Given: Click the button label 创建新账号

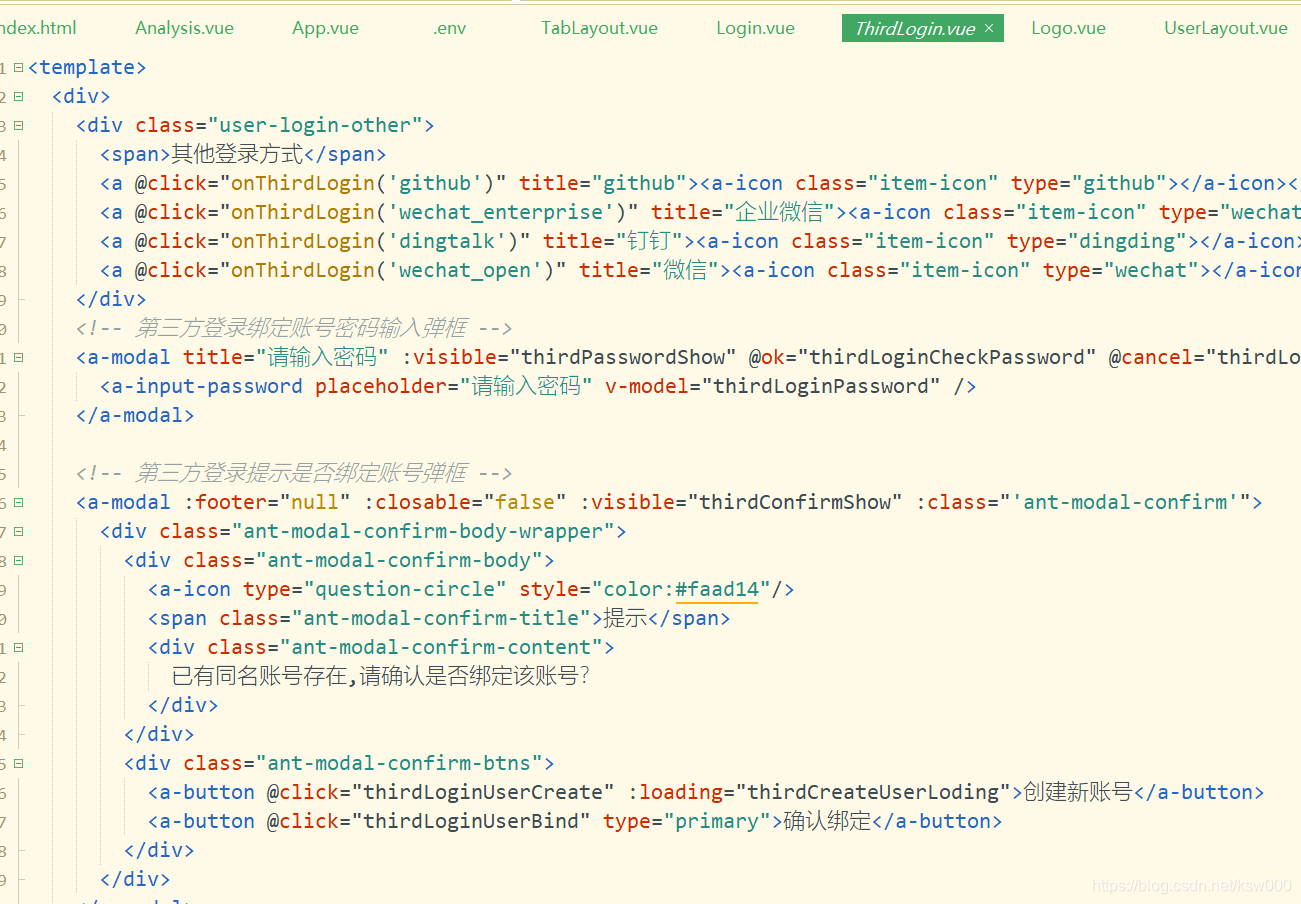Looking at the screenshot, I should click(1078, 792).
